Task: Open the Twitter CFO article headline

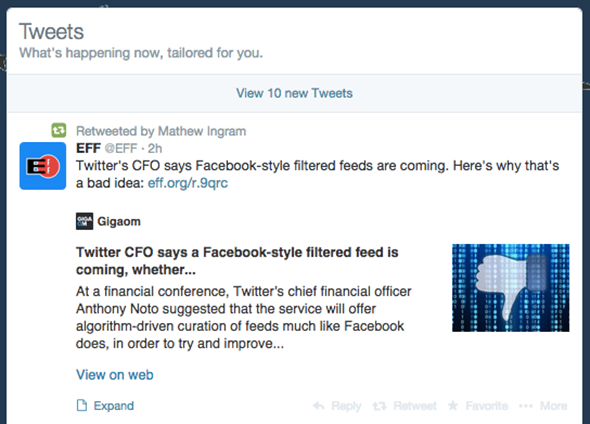Action: pos(237,261)
